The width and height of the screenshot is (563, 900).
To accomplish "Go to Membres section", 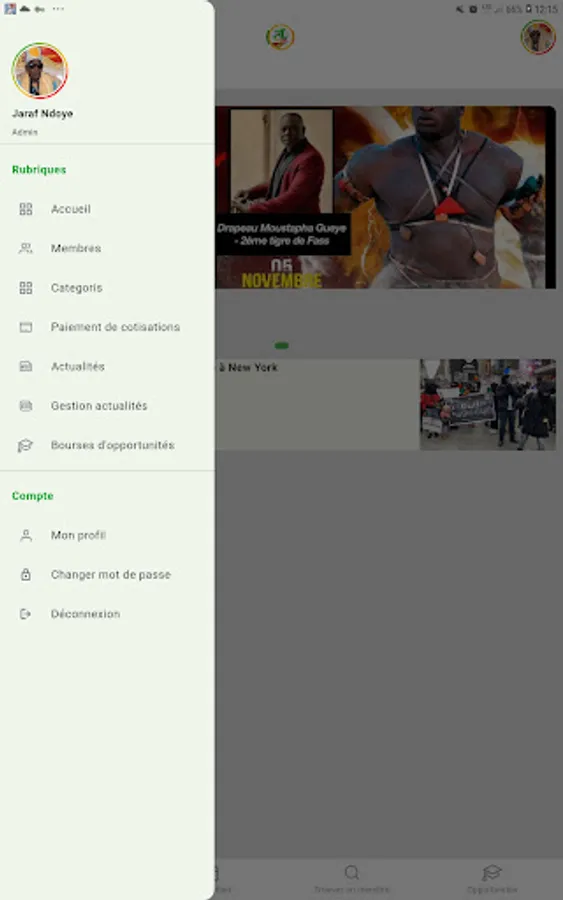I will [x=107, y=248].
